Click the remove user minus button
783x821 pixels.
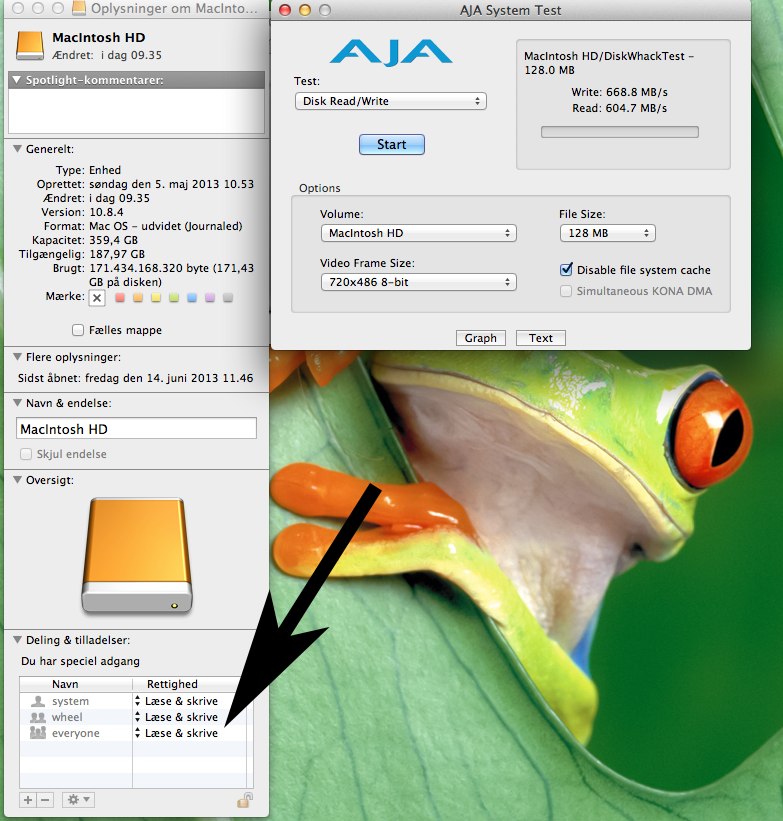point(46,800)
